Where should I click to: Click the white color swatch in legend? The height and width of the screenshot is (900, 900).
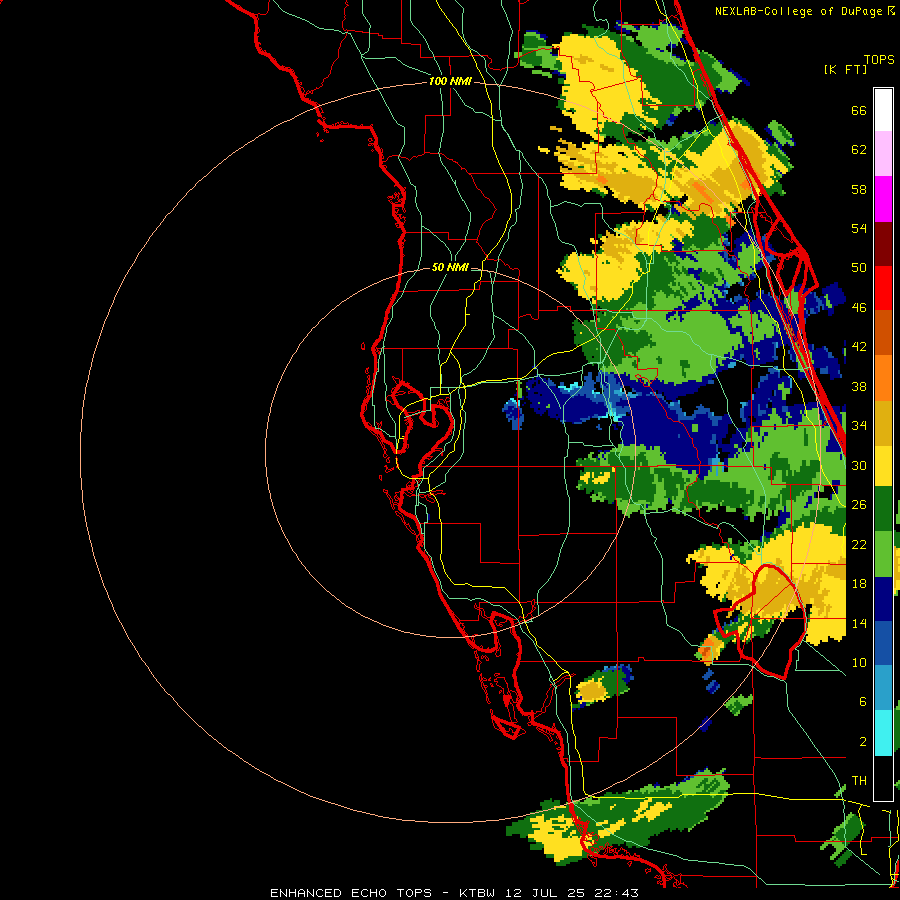(x=883, y=110)
